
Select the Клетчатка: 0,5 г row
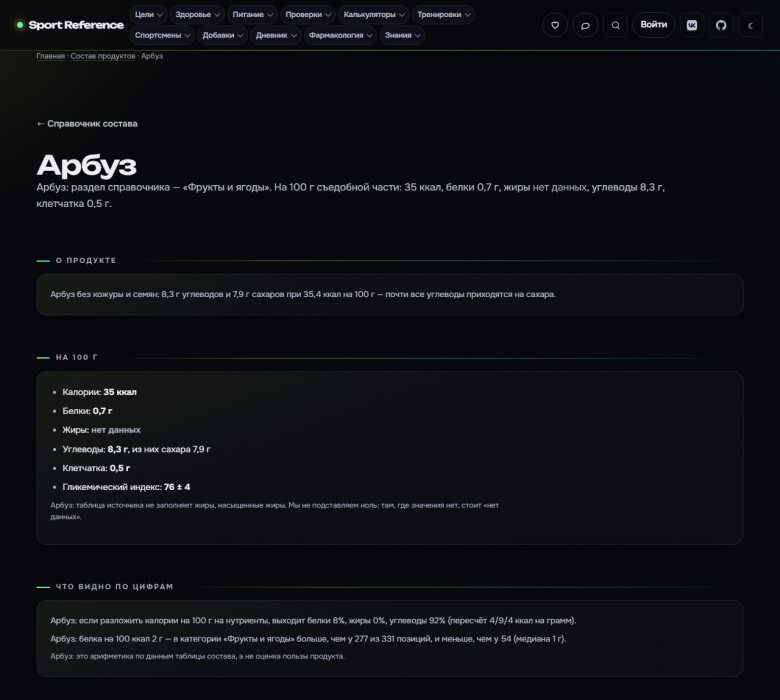click(96, 468)
